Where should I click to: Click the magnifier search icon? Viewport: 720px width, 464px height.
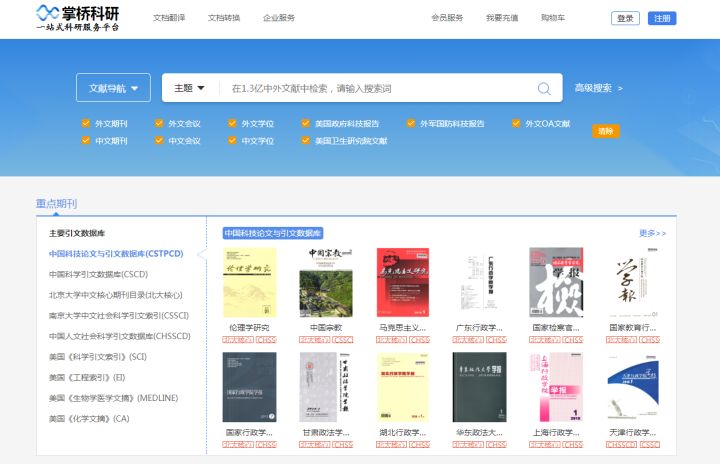[544, 88]
